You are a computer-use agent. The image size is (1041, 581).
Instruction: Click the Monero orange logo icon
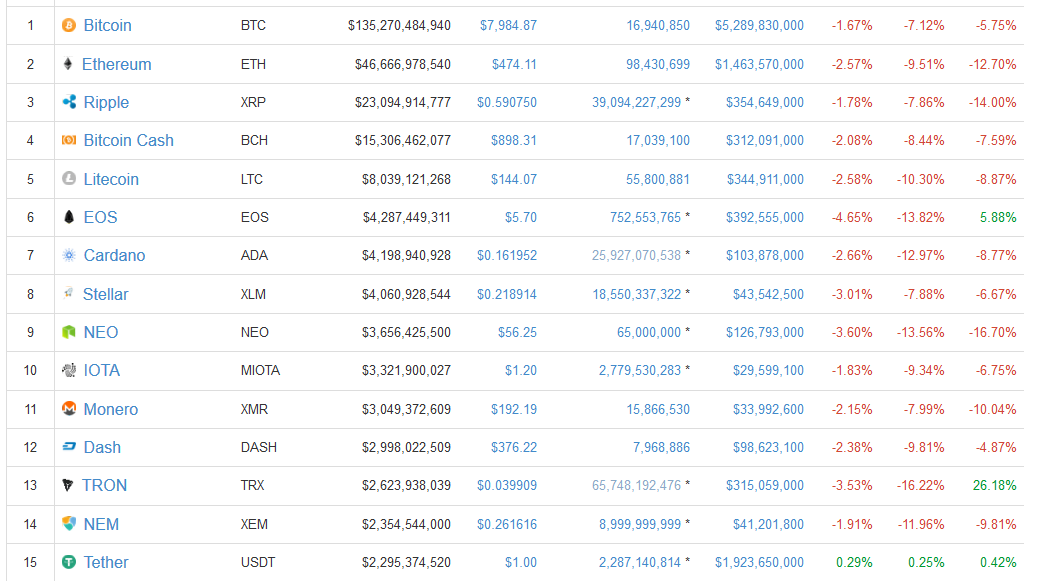[69, 409]
